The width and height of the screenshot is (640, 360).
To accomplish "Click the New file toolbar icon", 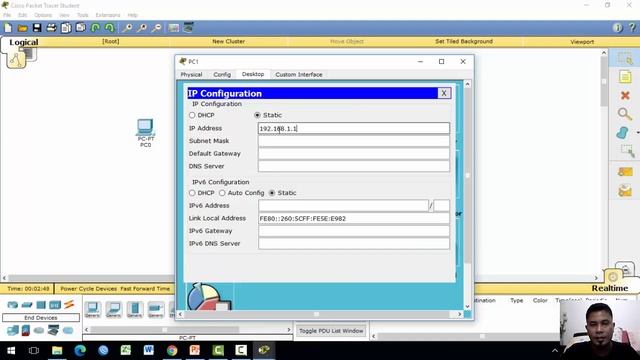I will coord(8,28).
